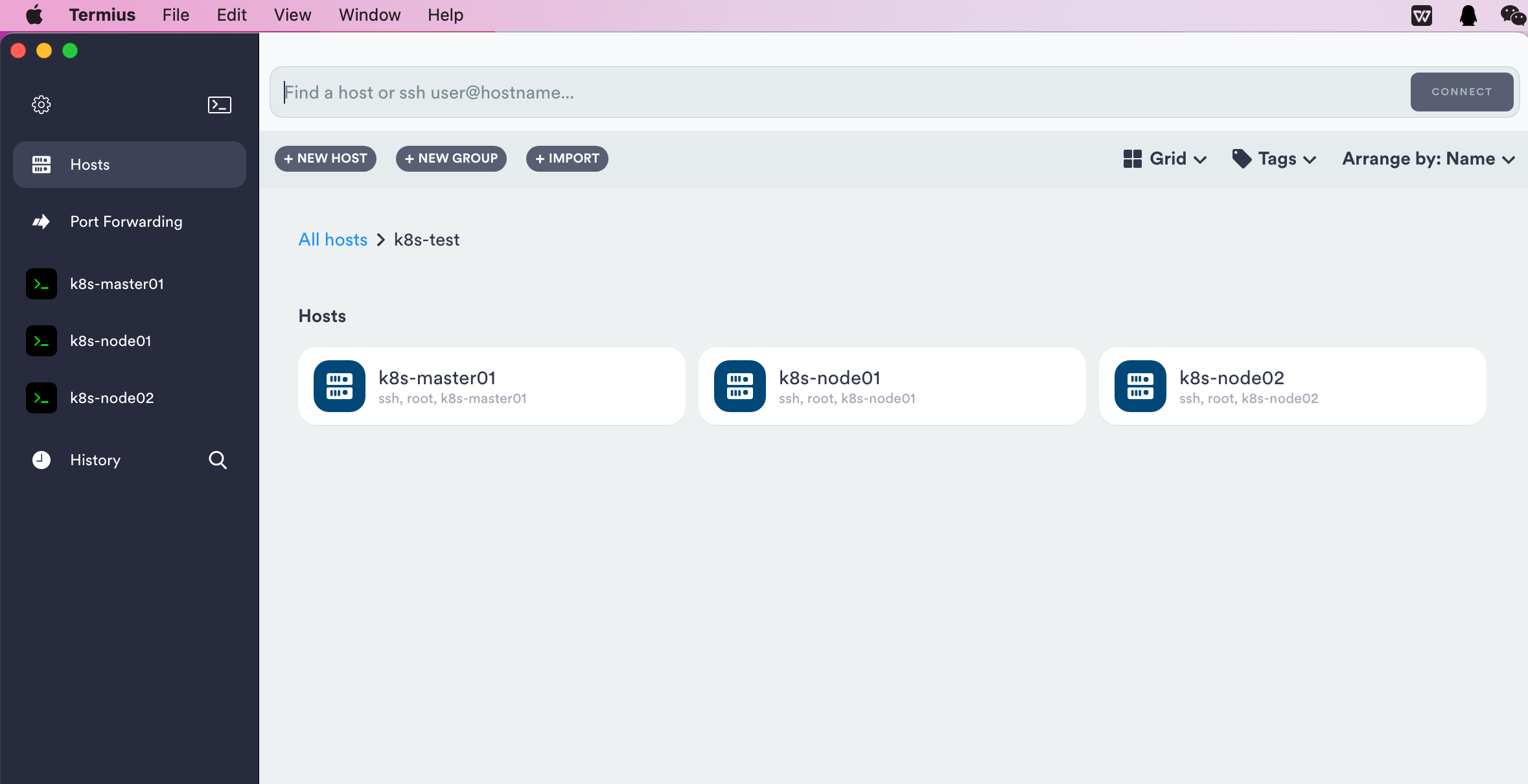The image size is (1528, 784).
Task: Click the CONNECT button
Action: coord(1462,92)
